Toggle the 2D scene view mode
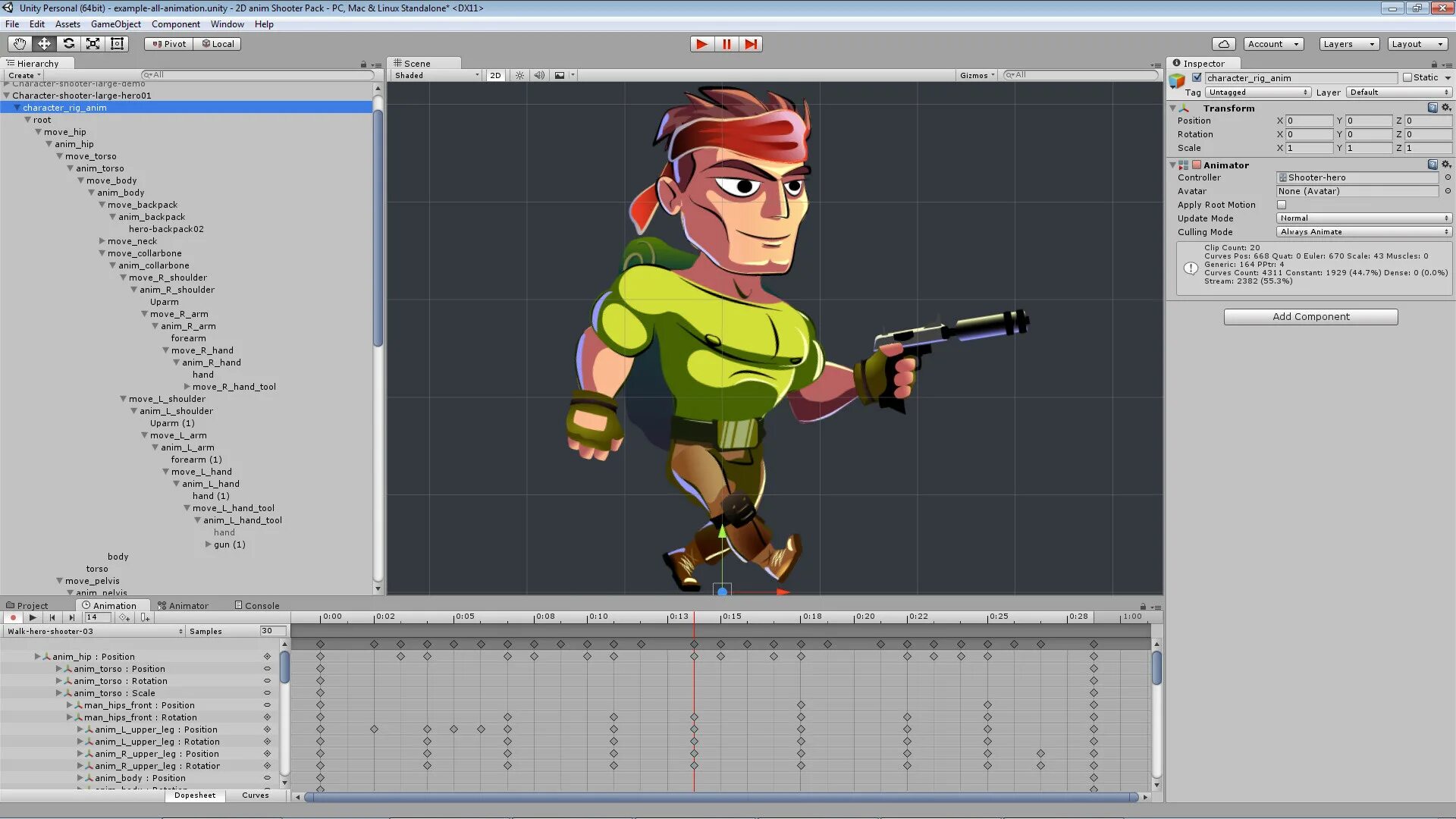Image resolution: width=1456 pixels, height=819 pixels. point(495,75)
